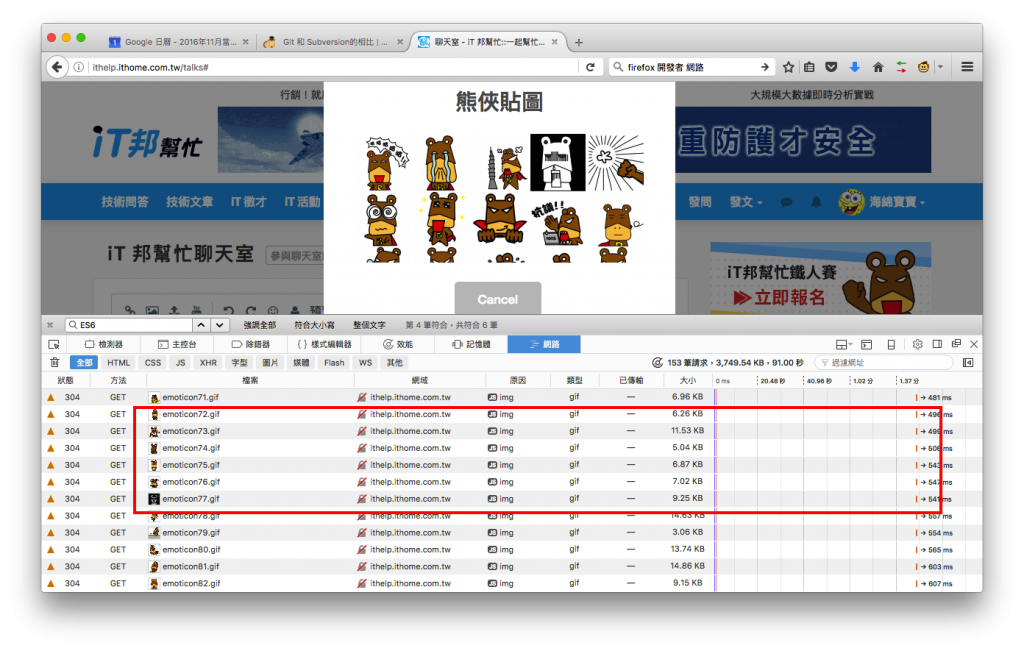Filter requests by CSS
Image resolution: width=1024 pixels, height=651 pixels.
tap(153, 362)
